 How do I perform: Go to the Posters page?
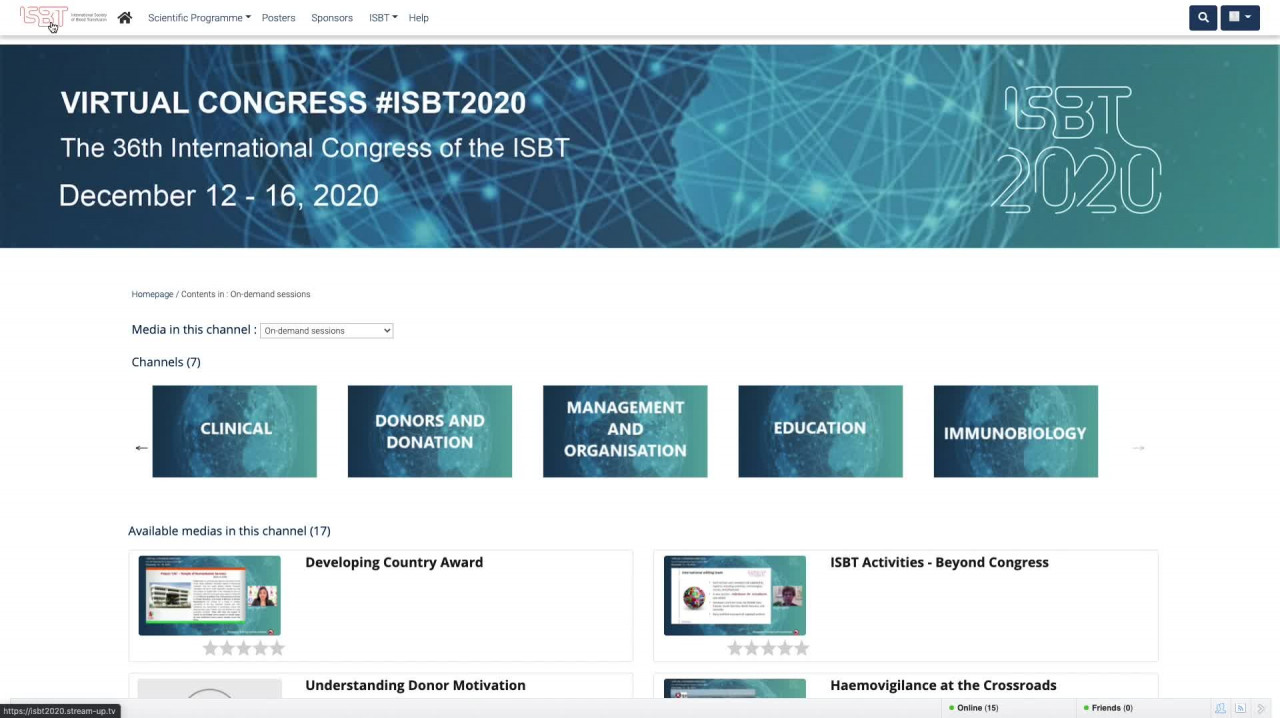pyautogui.click(x=278, y=18)
